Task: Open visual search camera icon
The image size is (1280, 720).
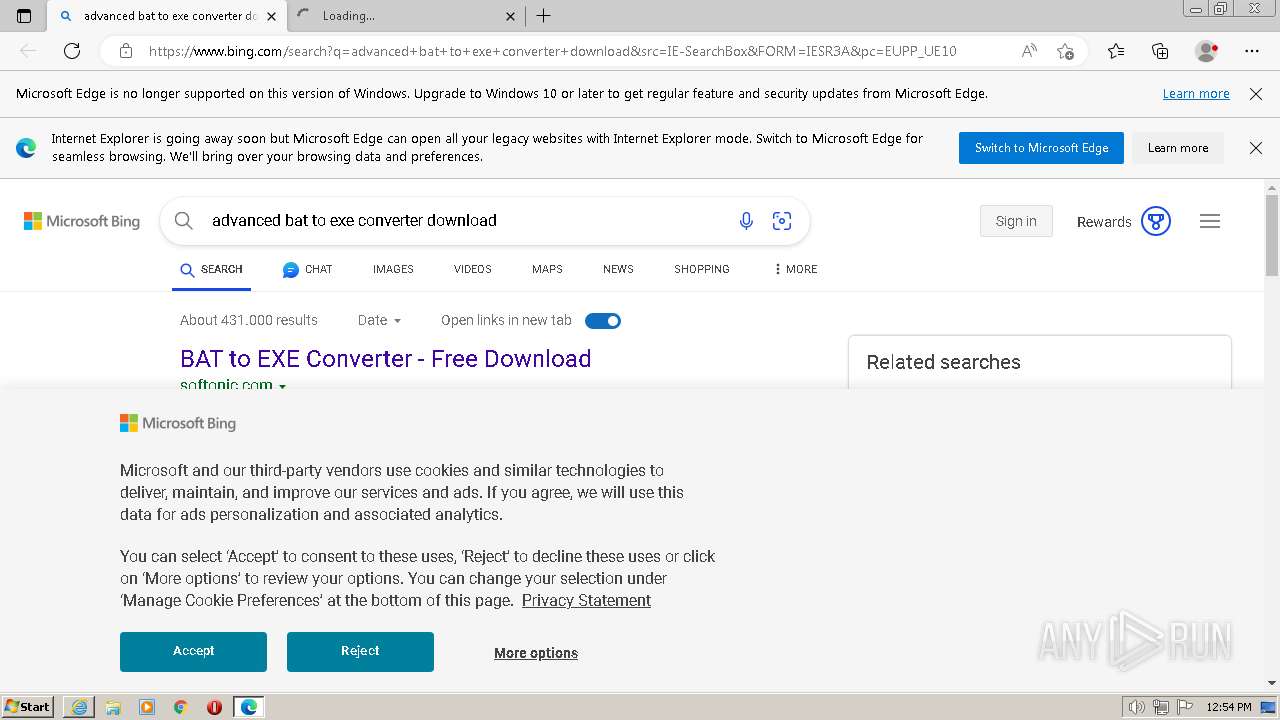Action: pyautogui.click(x=782, y=221)
